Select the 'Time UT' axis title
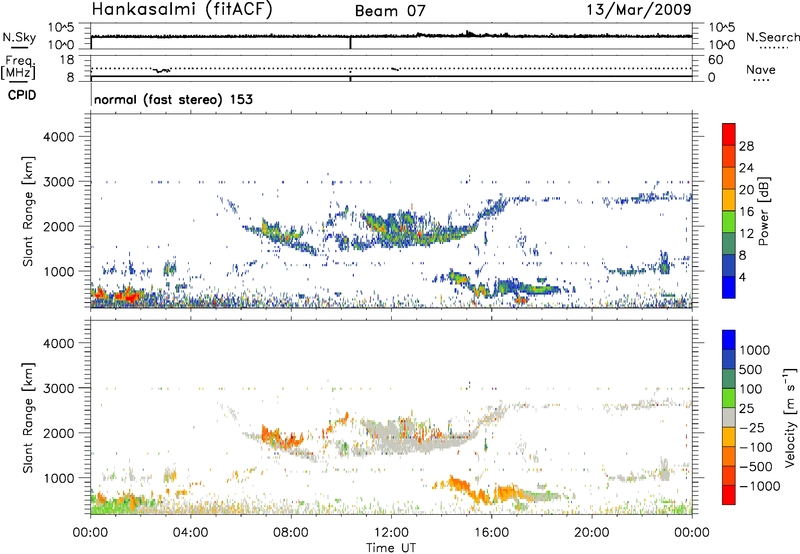The image size is (800, 554). click(391, 548)
